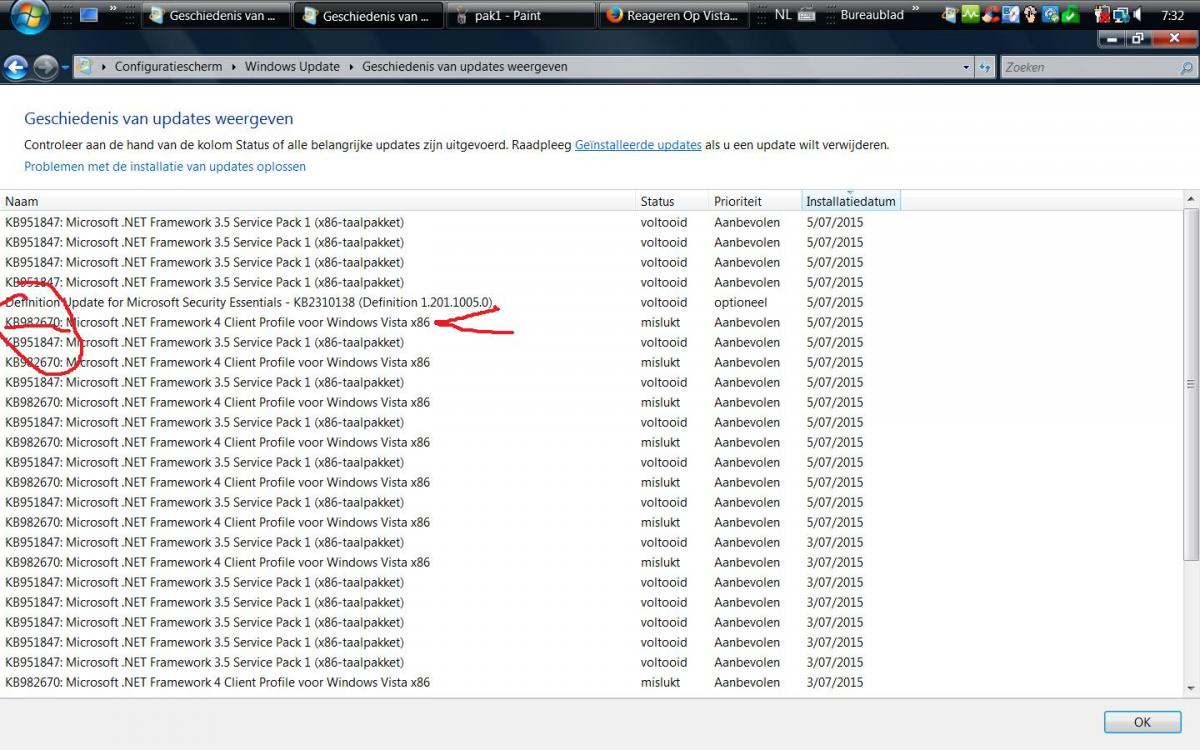Open the network connection tray icon

1120,15
